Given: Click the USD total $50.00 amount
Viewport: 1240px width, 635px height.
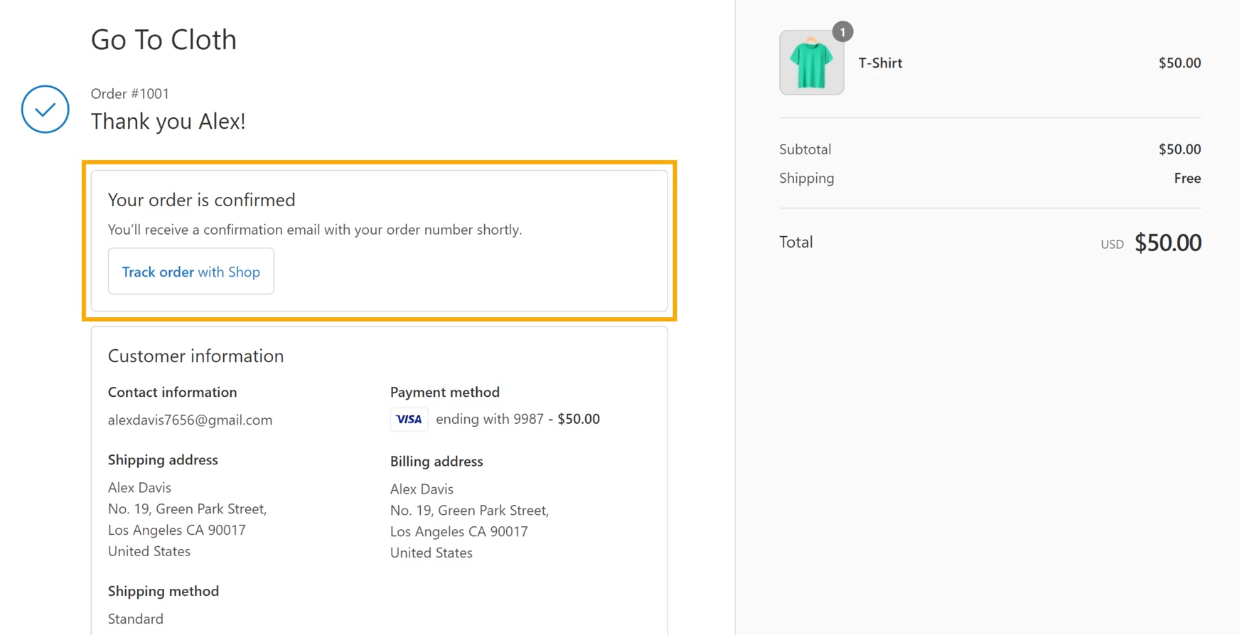Looking at the screenshot, I should 1168,243.
